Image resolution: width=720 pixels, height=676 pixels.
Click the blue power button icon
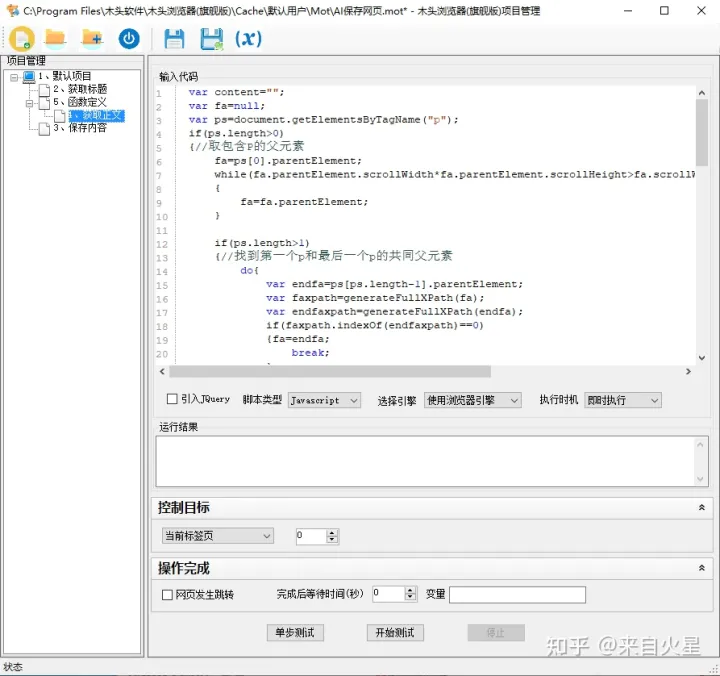coord(129,39)
